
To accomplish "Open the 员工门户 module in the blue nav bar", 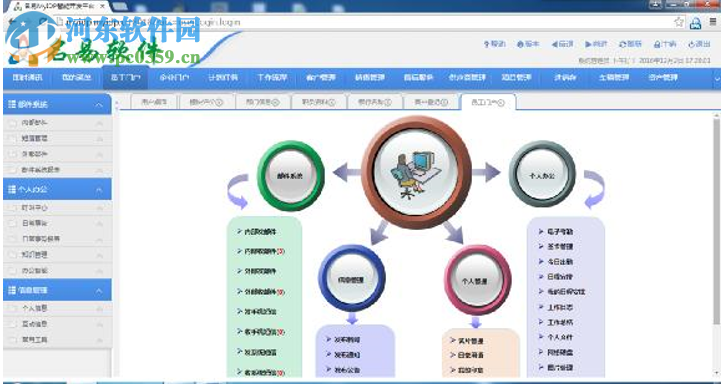I will coord(125,78).
